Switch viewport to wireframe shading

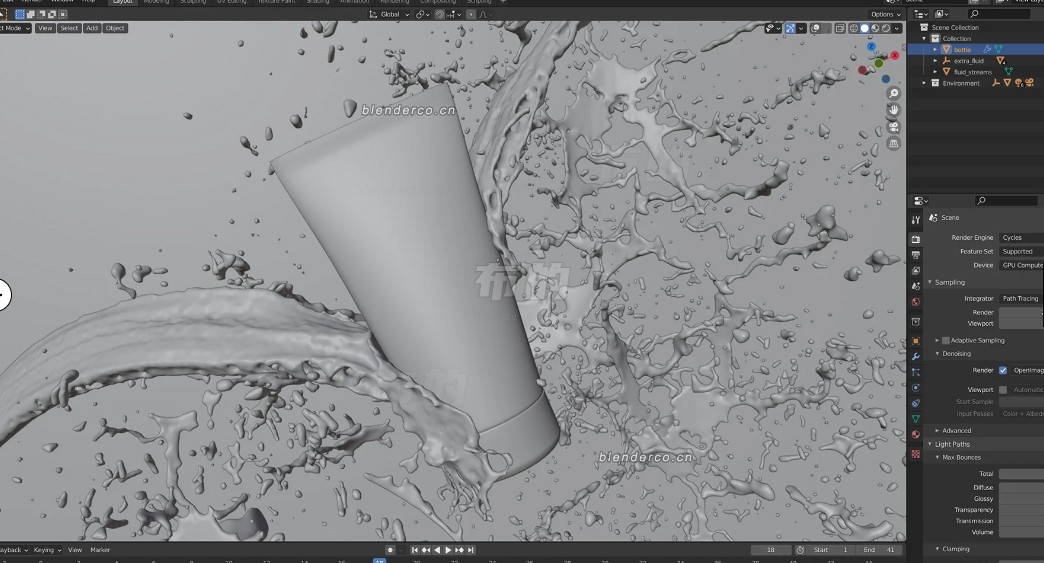coord(854,29)
